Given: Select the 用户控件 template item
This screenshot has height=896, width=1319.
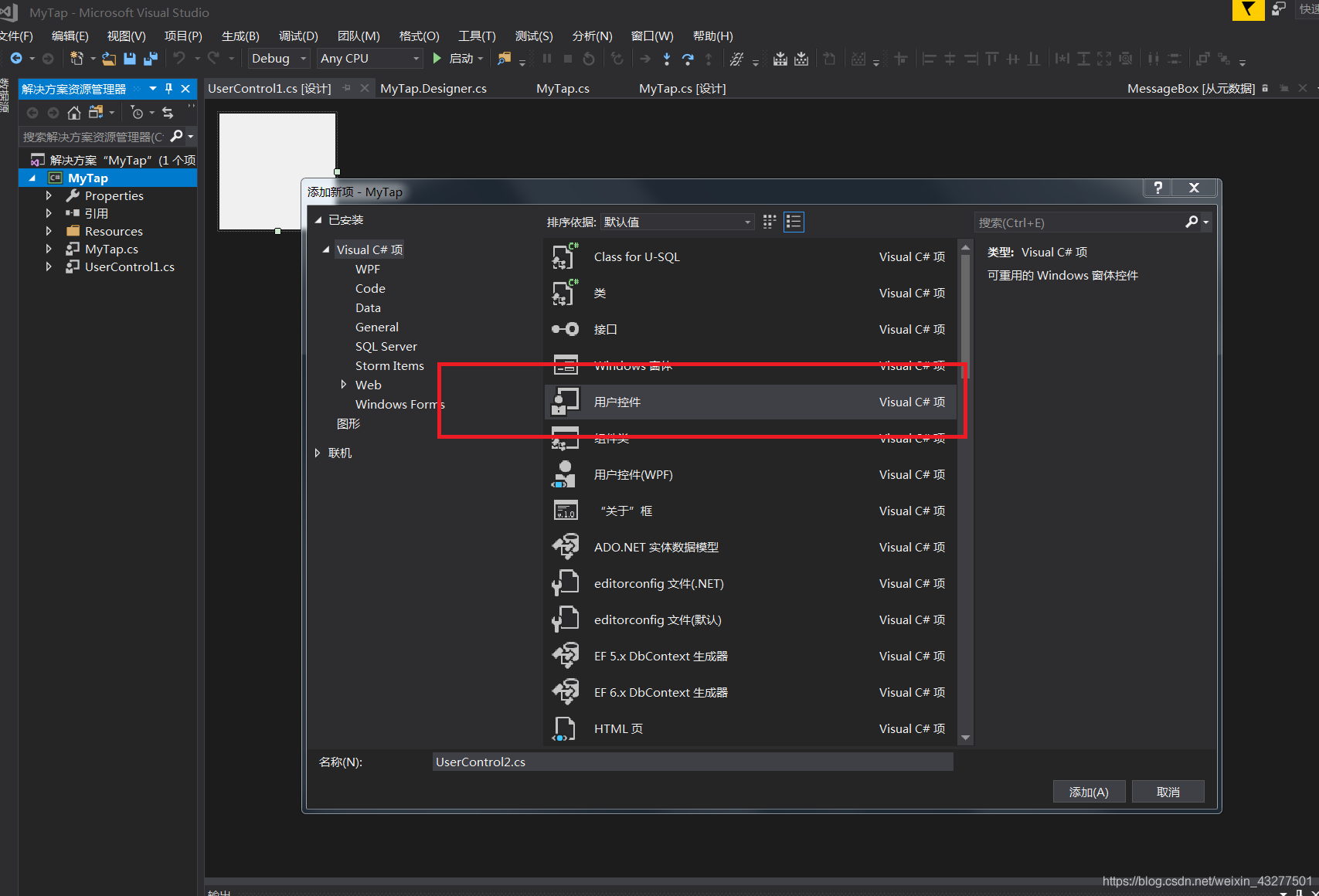Looking at the screenshot, I should pos(750,402).
